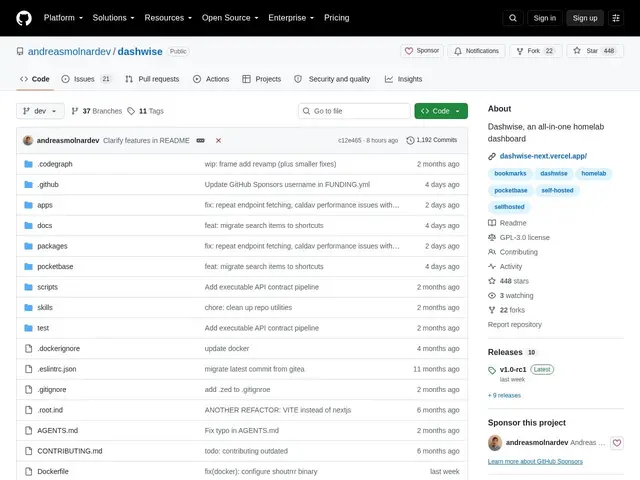Star the dashwise repository

point(595,51)
